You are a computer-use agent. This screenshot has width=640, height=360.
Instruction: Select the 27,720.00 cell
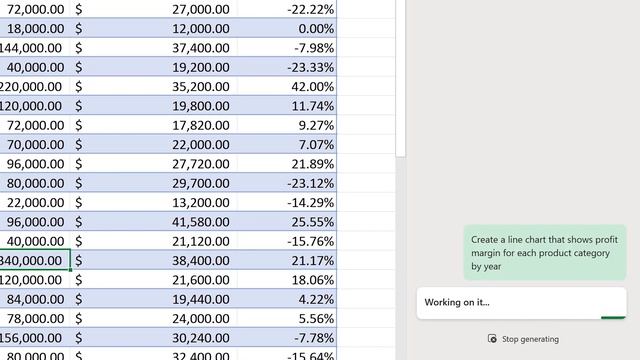[x=154, y=164]
